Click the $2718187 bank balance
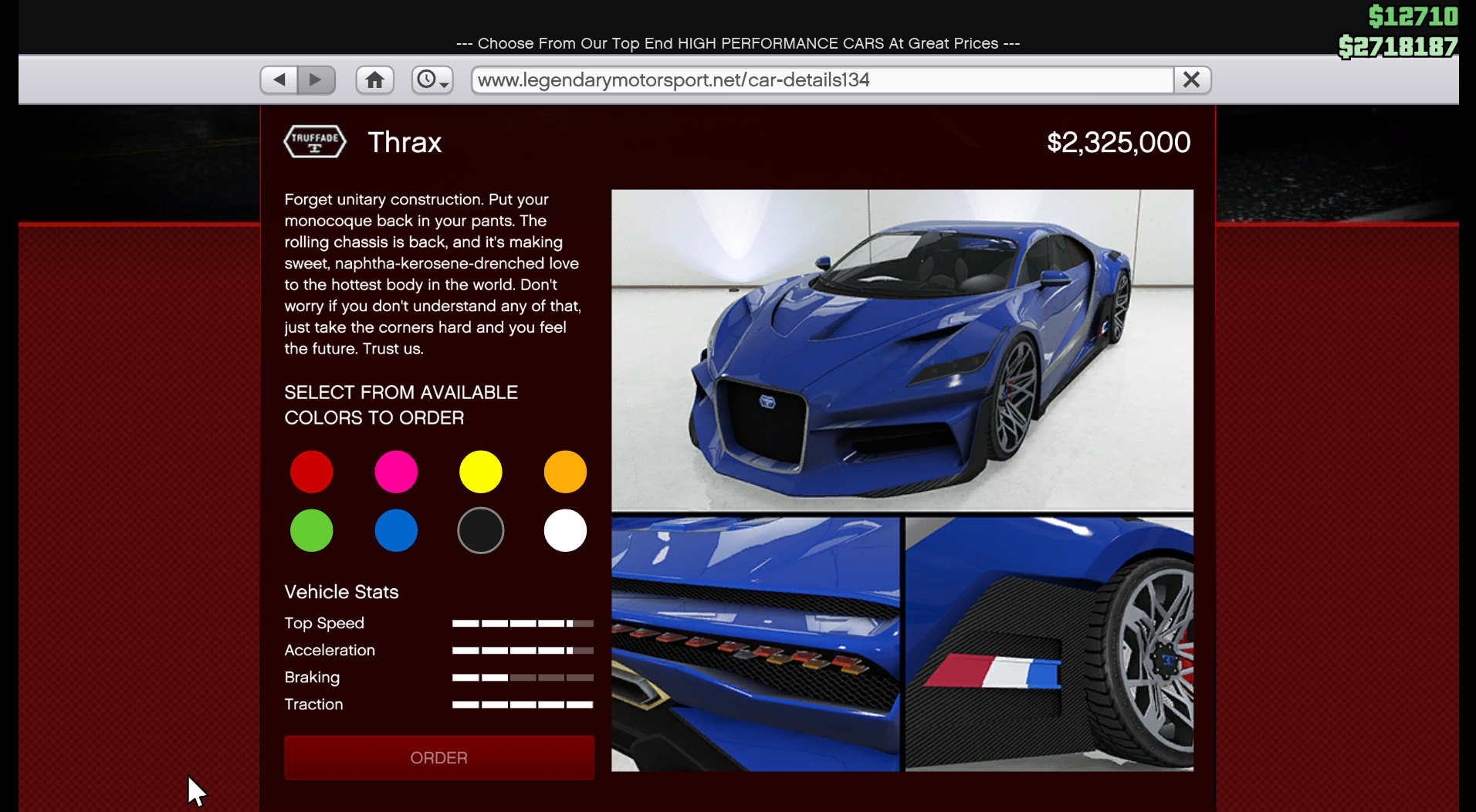This screenshot has height=812, width=1476. pyautogui.click(x=1398, y=46)
